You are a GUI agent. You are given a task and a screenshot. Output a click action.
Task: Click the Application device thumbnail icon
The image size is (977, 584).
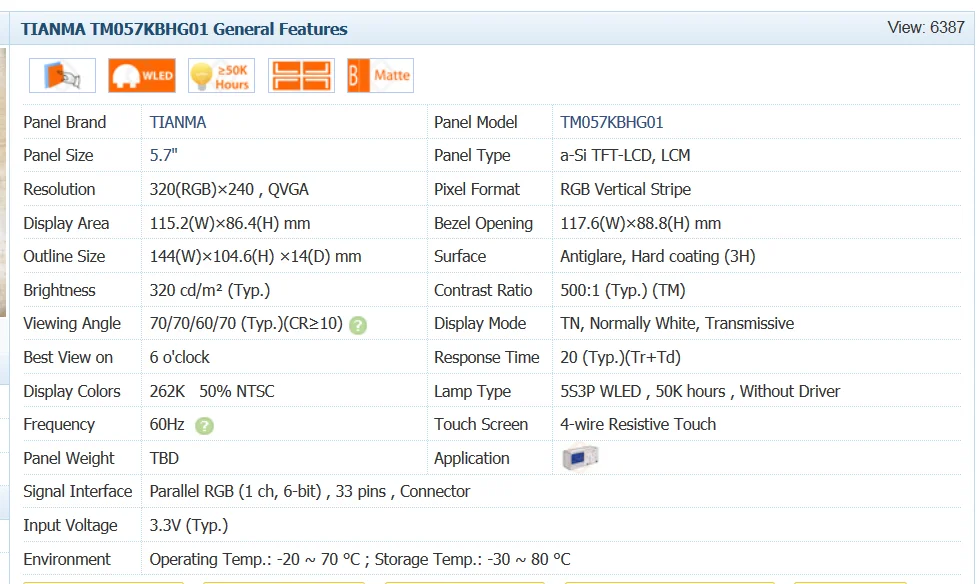tap(580, 458)
